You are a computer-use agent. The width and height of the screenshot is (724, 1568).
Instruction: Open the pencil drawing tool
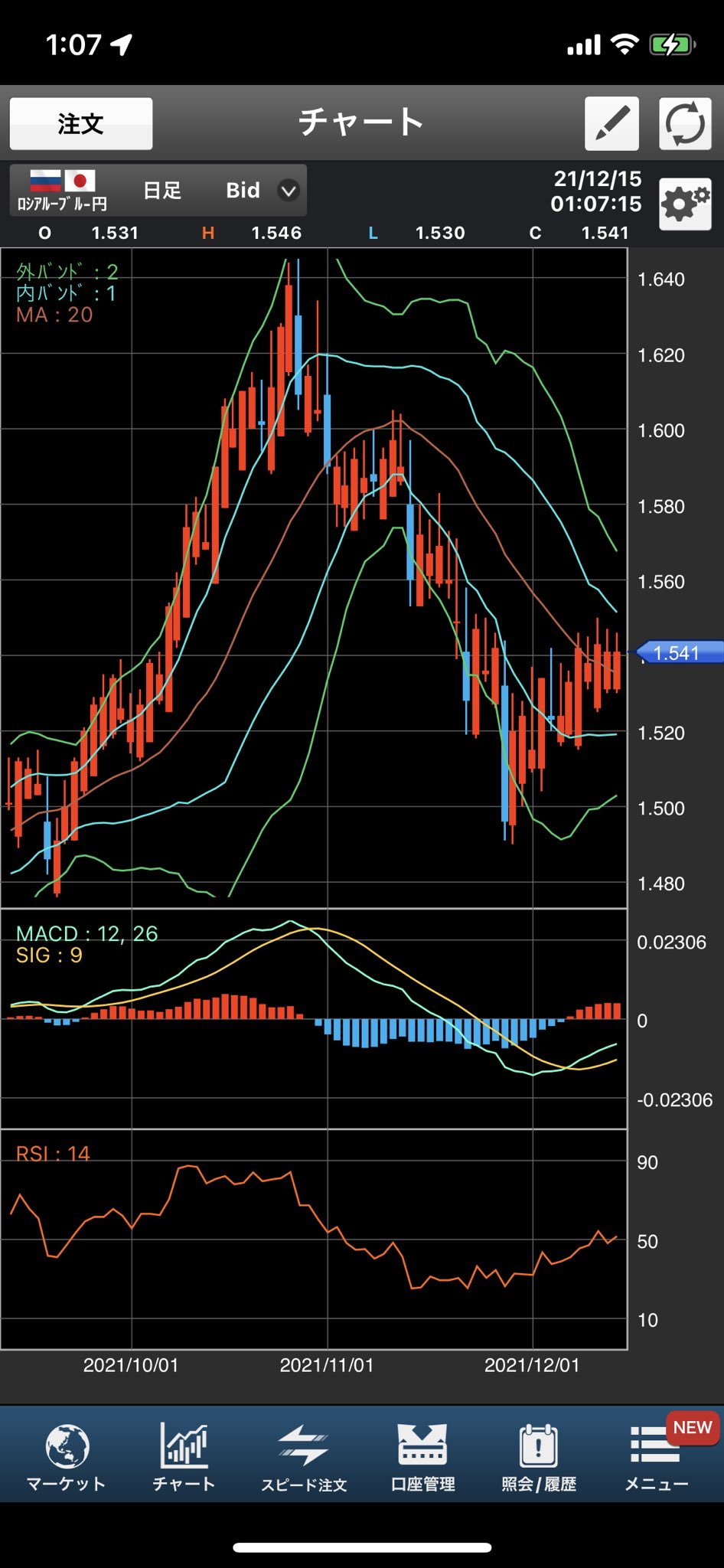pyautogui.click(x=611, y=123)
